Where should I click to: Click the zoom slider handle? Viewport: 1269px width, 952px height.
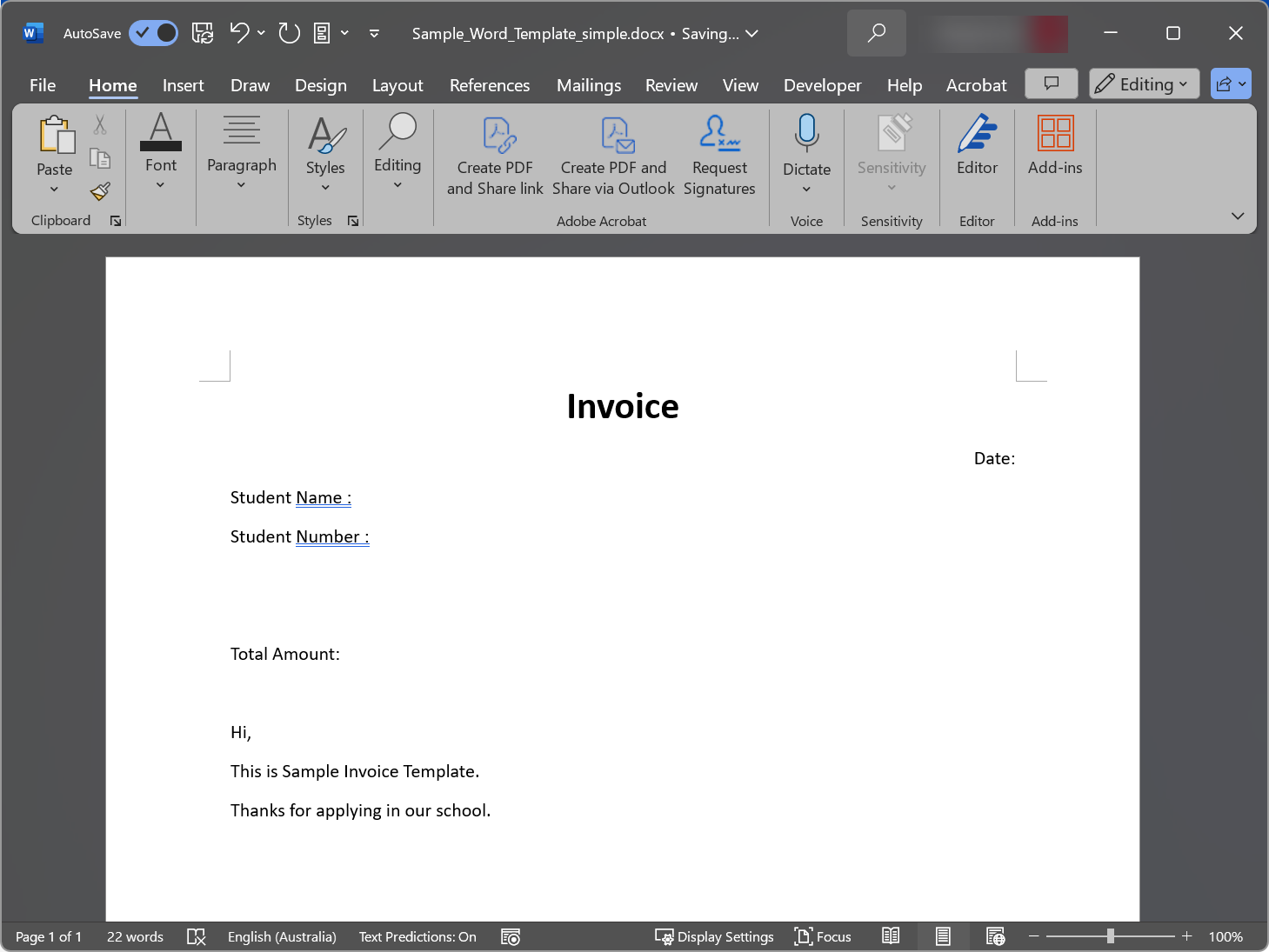pos(1110,936)
